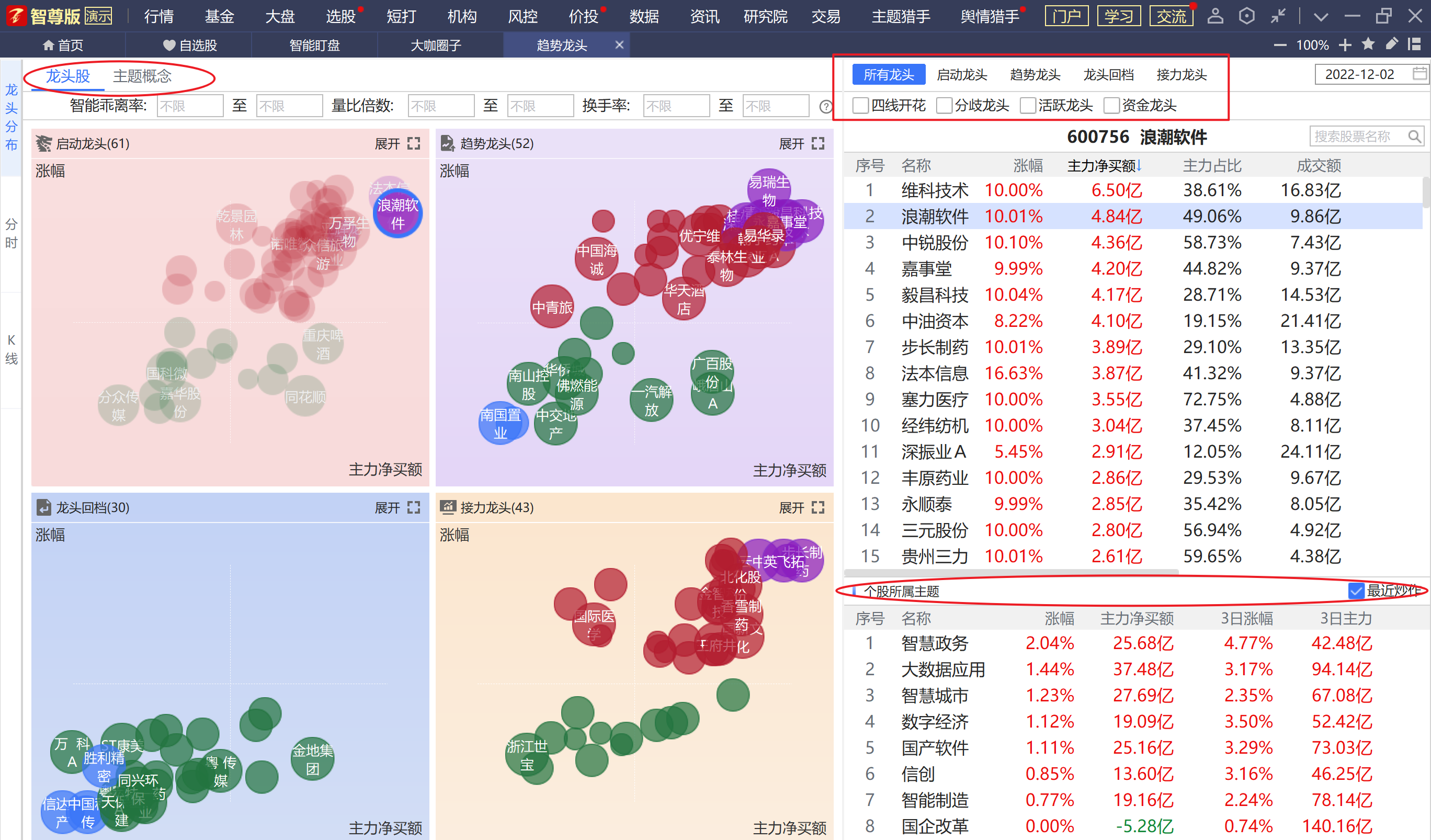Image resolution: width=1431 pixels, height=840 pixels.
Task: Click the 接力龙头 header icon
Action: click(448, 507)
